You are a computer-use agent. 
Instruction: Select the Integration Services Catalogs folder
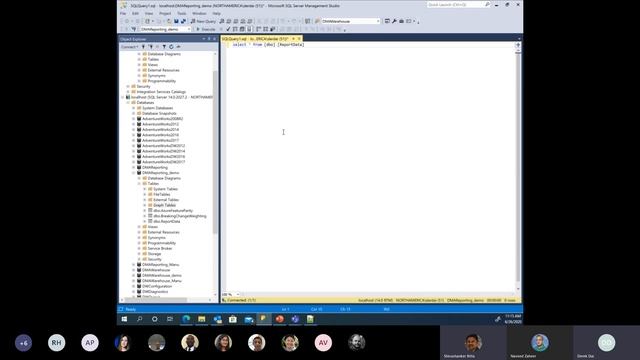(161, 92)
